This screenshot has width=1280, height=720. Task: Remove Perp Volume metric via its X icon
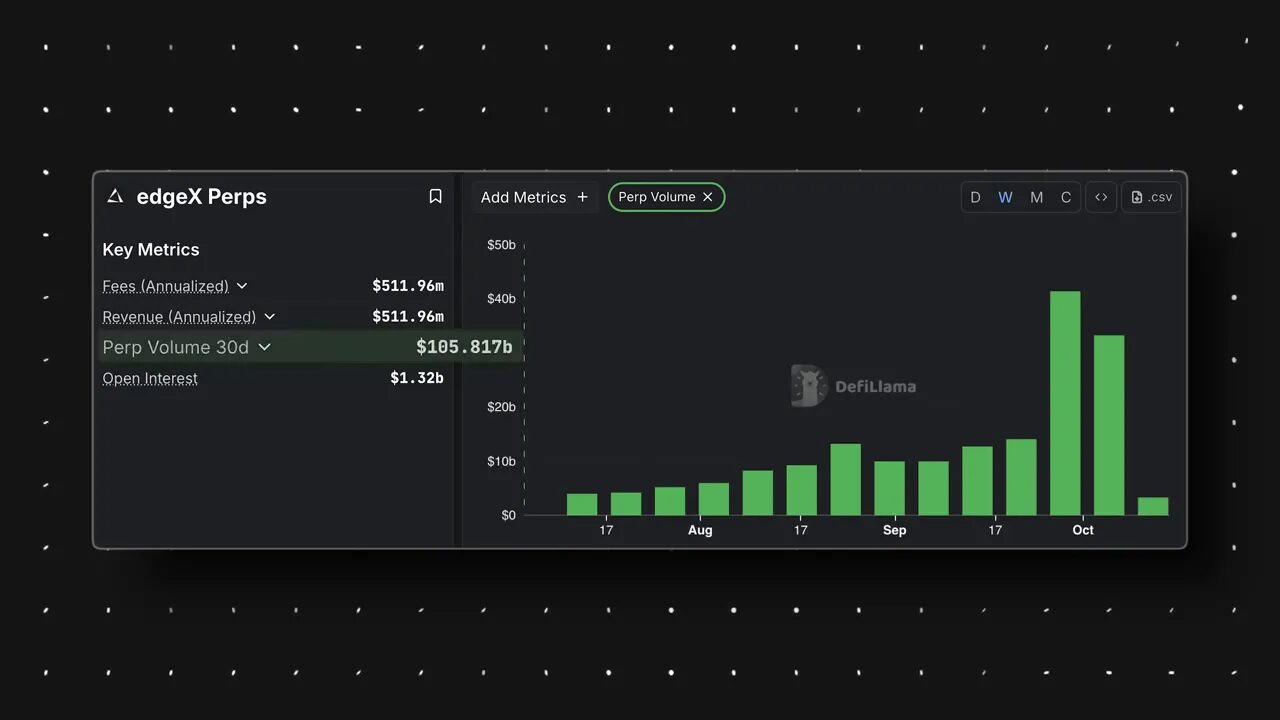[707, 197]
